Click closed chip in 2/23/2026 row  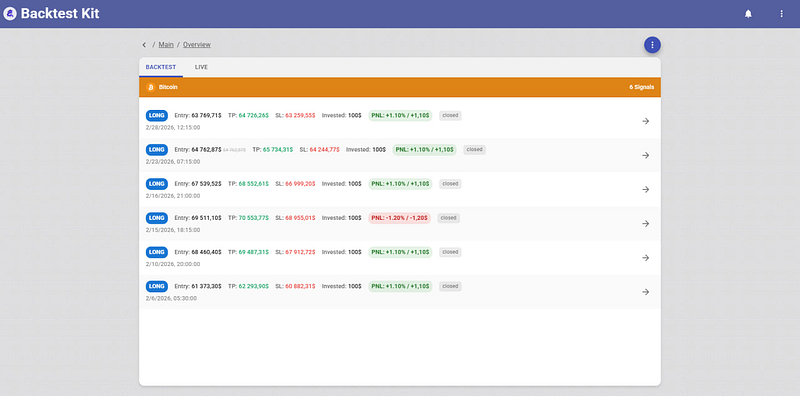(474, 150)
